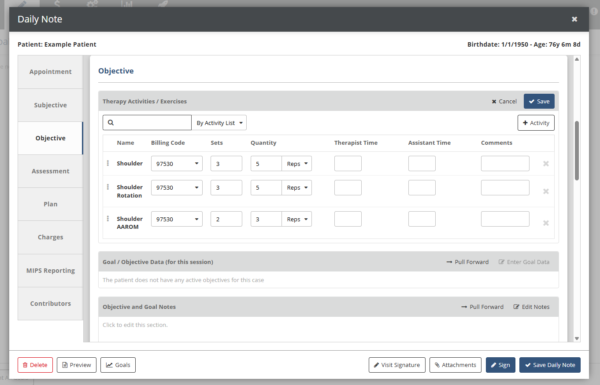Edit Sets field for Shoulder row
This screenshot has height=385, width=600.
click(x=226, y=163)
